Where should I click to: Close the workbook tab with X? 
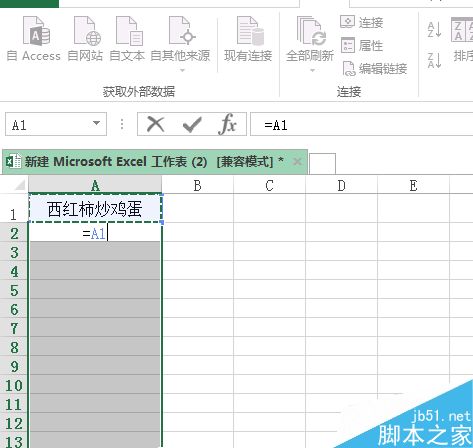tap(297, 162)
